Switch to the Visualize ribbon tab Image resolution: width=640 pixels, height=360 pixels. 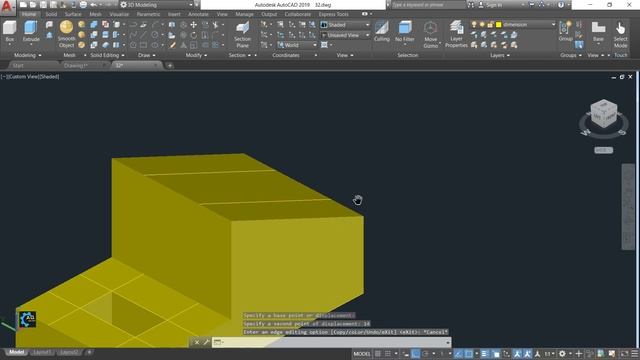[x=120, y=14]
